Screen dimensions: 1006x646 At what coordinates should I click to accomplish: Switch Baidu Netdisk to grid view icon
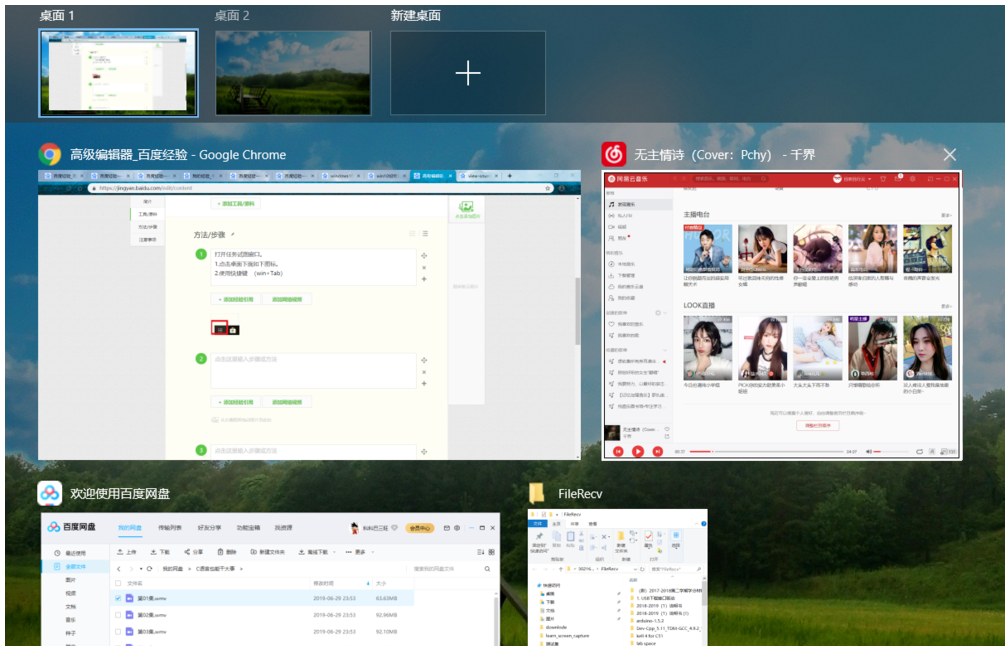point(491,552)
